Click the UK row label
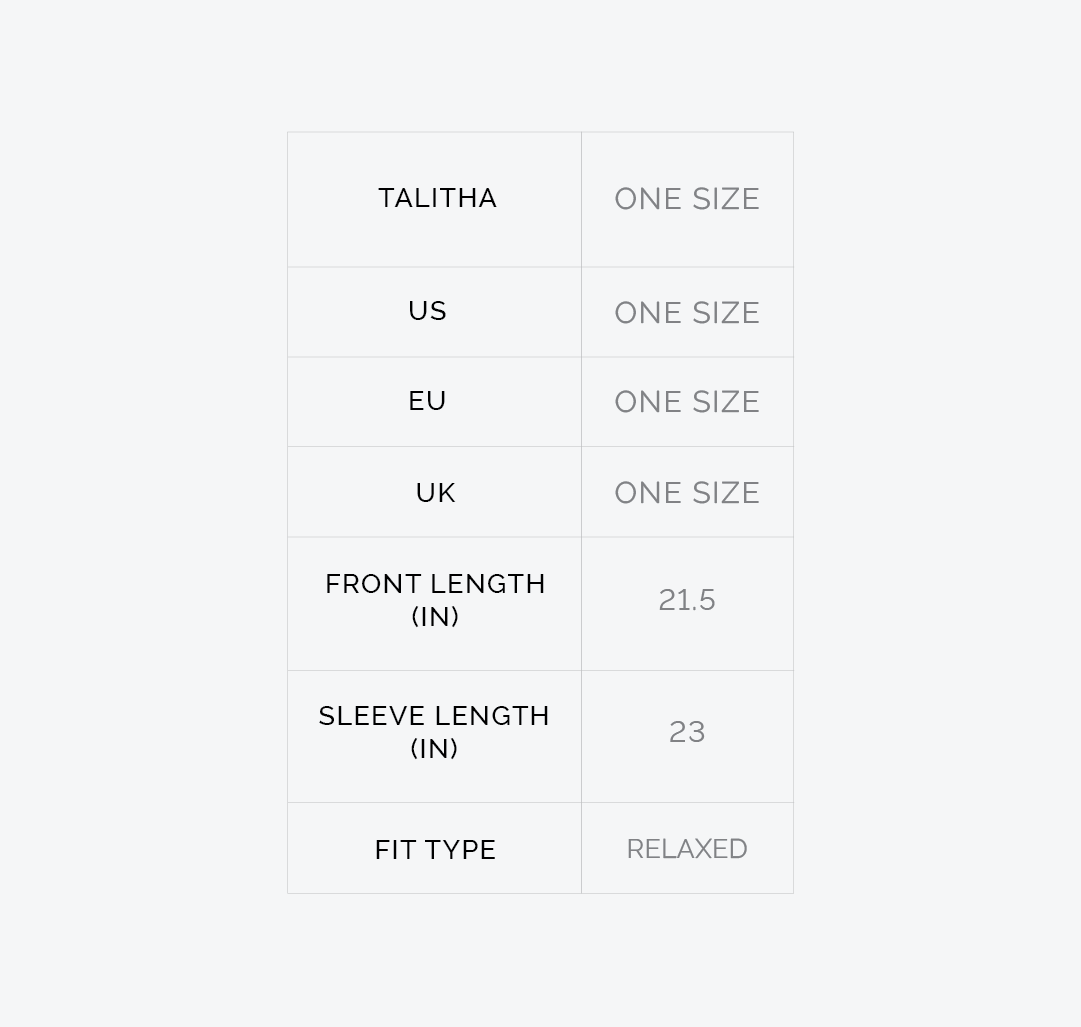The height and width of the screenshot is (1027, 1081). [435, 493]
